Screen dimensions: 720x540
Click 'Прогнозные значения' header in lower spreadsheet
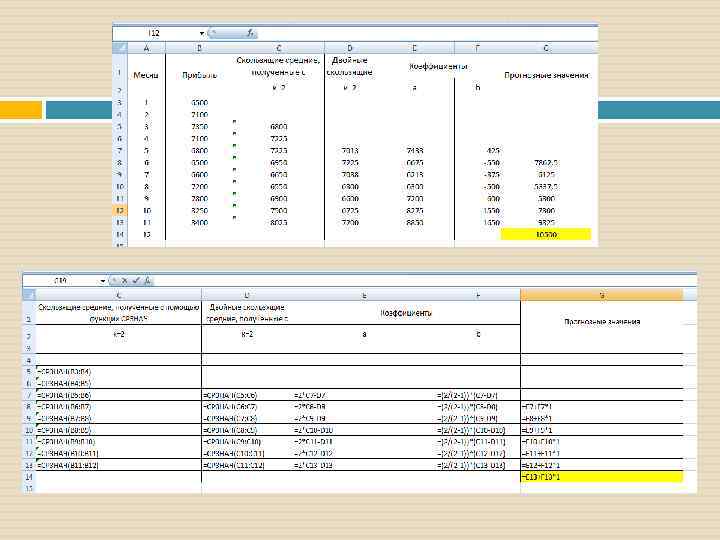[602, 321]
